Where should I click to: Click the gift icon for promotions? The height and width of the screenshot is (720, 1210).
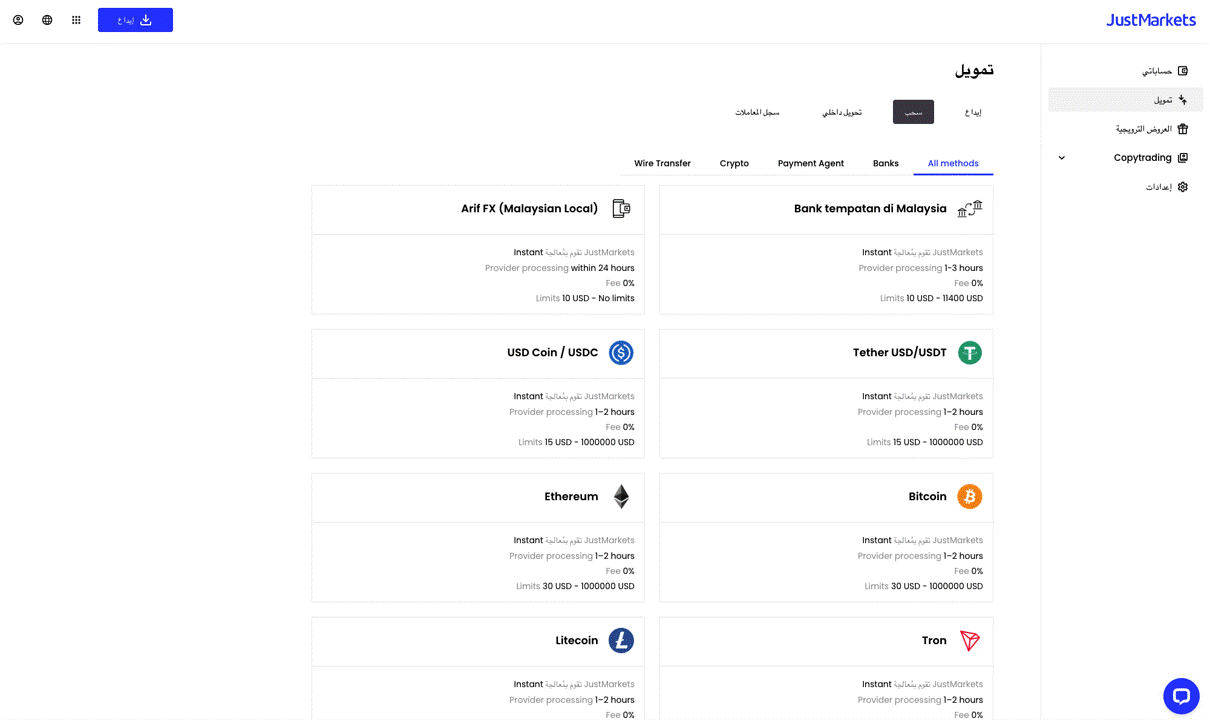(x=1183, y=129)
